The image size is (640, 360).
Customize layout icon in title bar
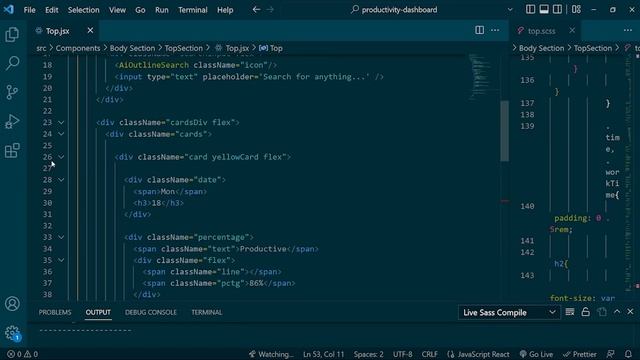[x=576, y=9]
